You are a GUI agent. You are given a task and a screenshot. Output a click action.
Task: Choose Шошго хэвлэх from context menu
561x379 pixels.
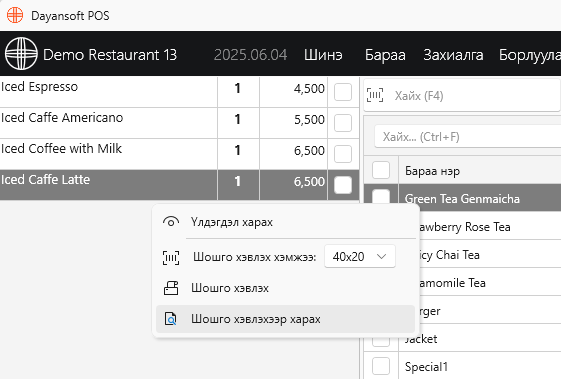286,288
